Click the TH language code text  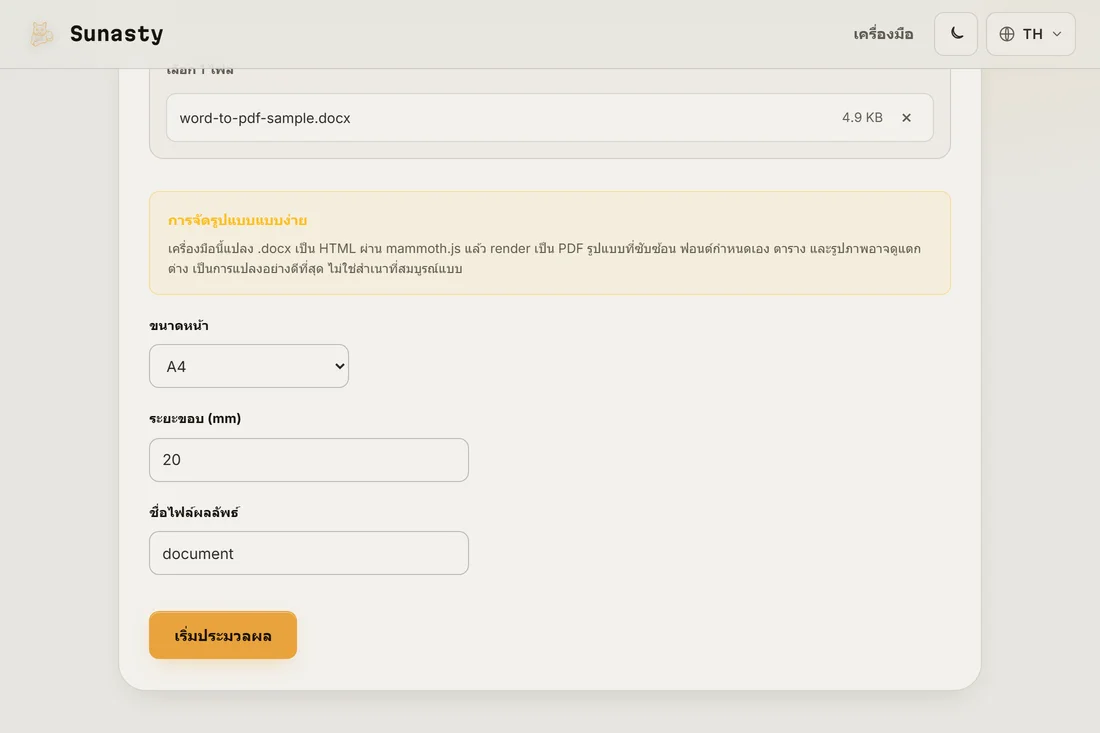pyautogui.click(x=1032, y=34)
